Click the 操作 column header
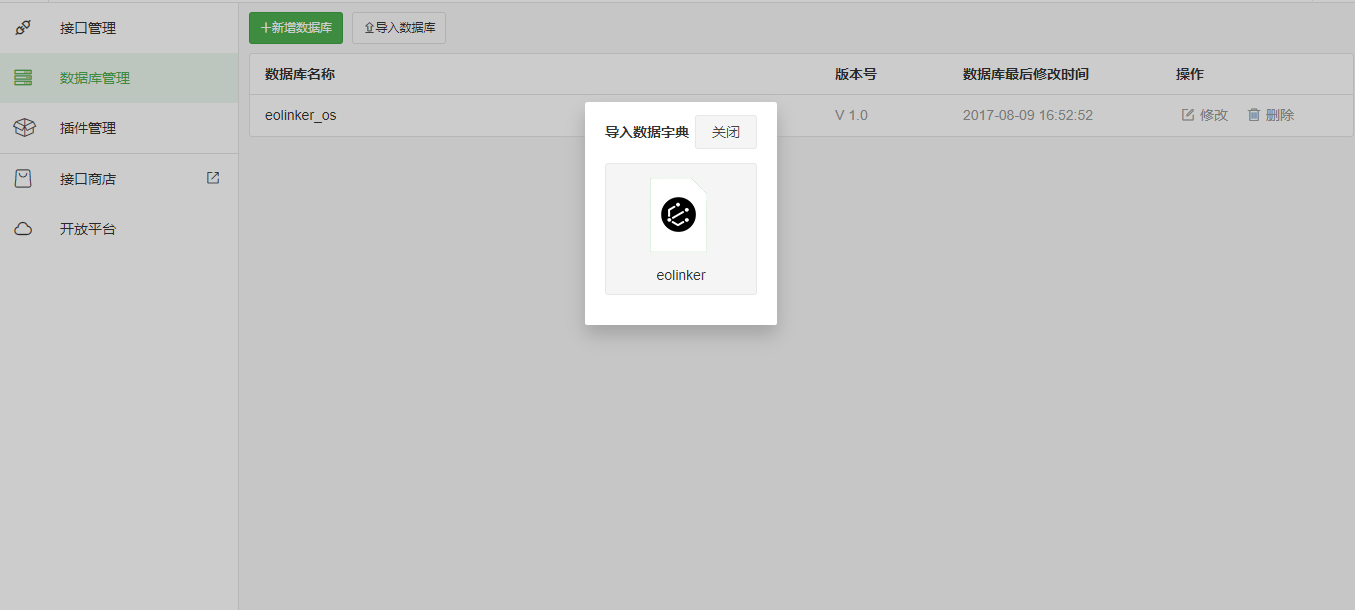1355x610 pixels. point(1190,74)
